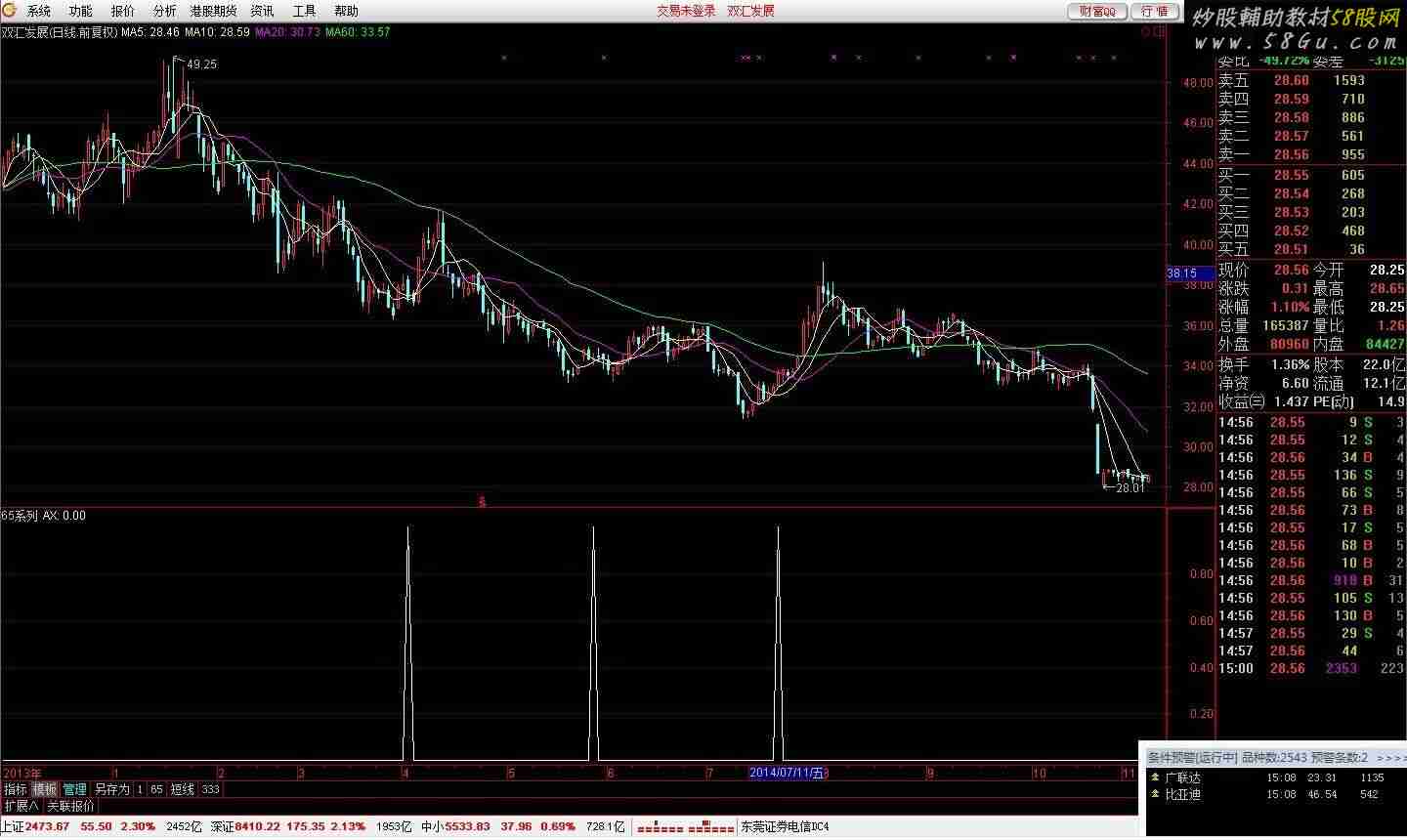Select the 卖五 28.60 order row
This screenshot has width=1407, height=840.
(1311, 80)
